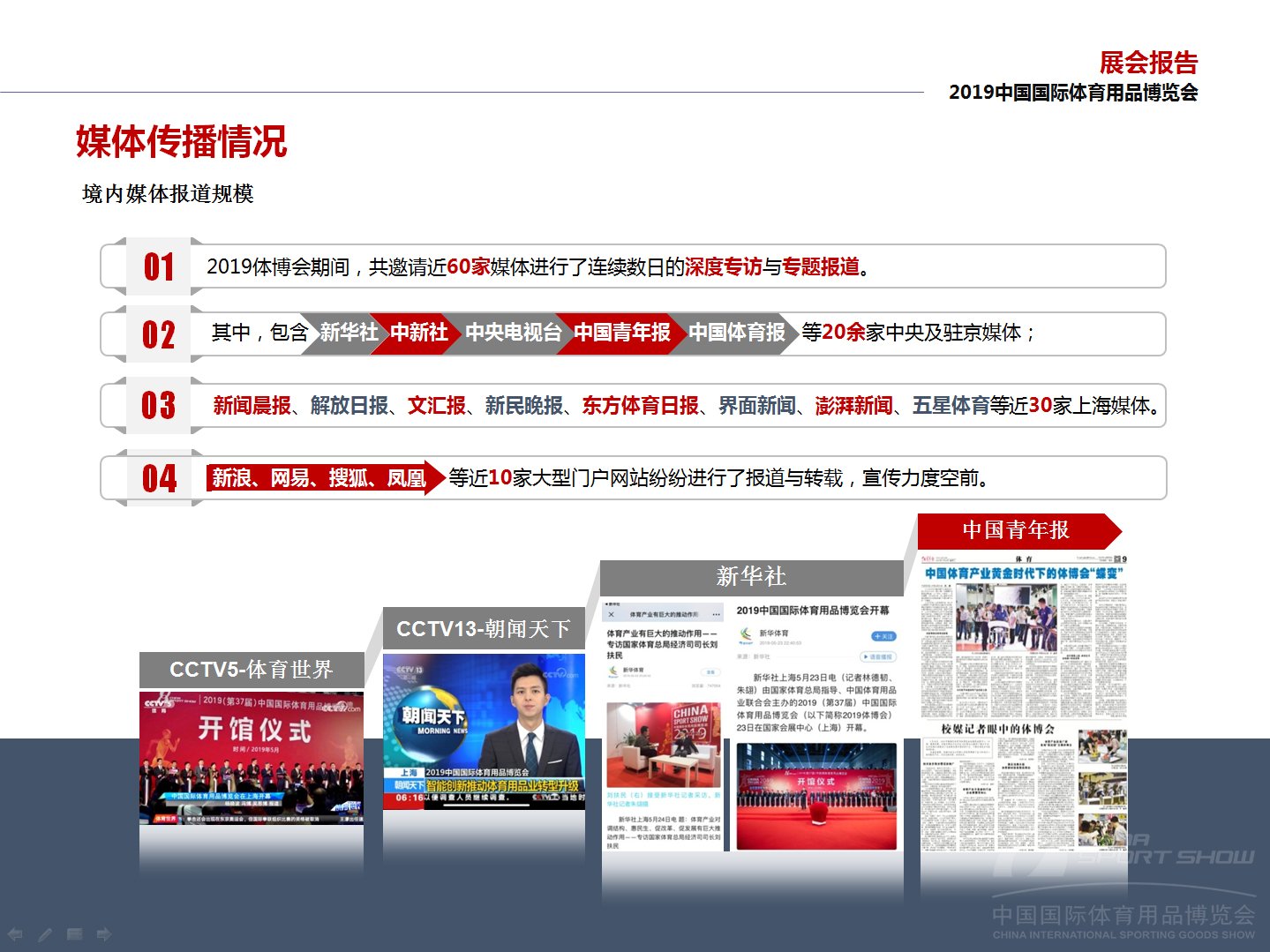Click the red 中国青年报 banner label
The width and height of the screenshot is (1270, 952).
pos(1018,530)
